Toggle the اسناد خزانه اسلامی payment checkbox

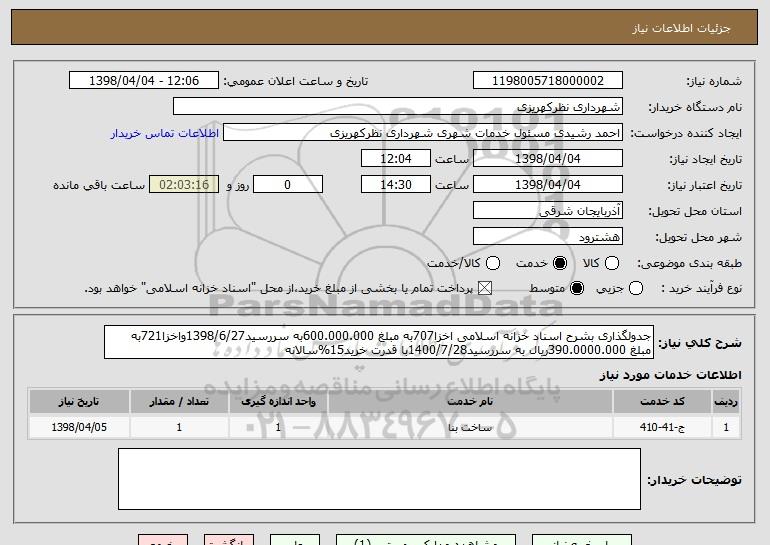pos(485,288)
